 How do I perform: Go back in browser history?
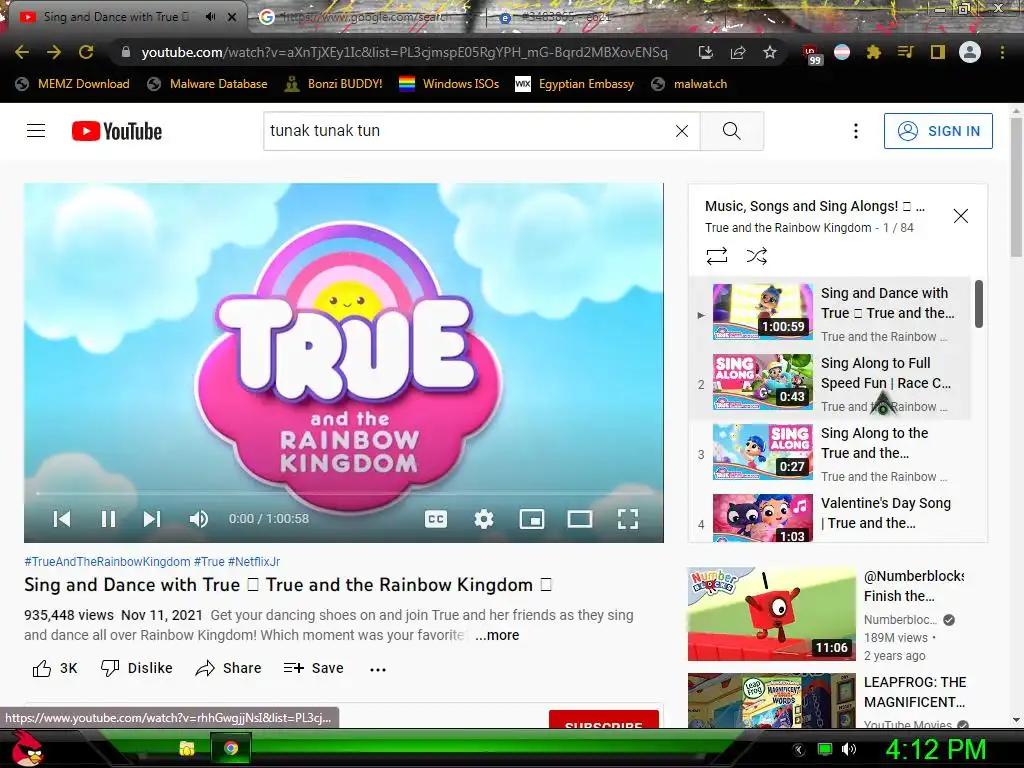[22, 52]
